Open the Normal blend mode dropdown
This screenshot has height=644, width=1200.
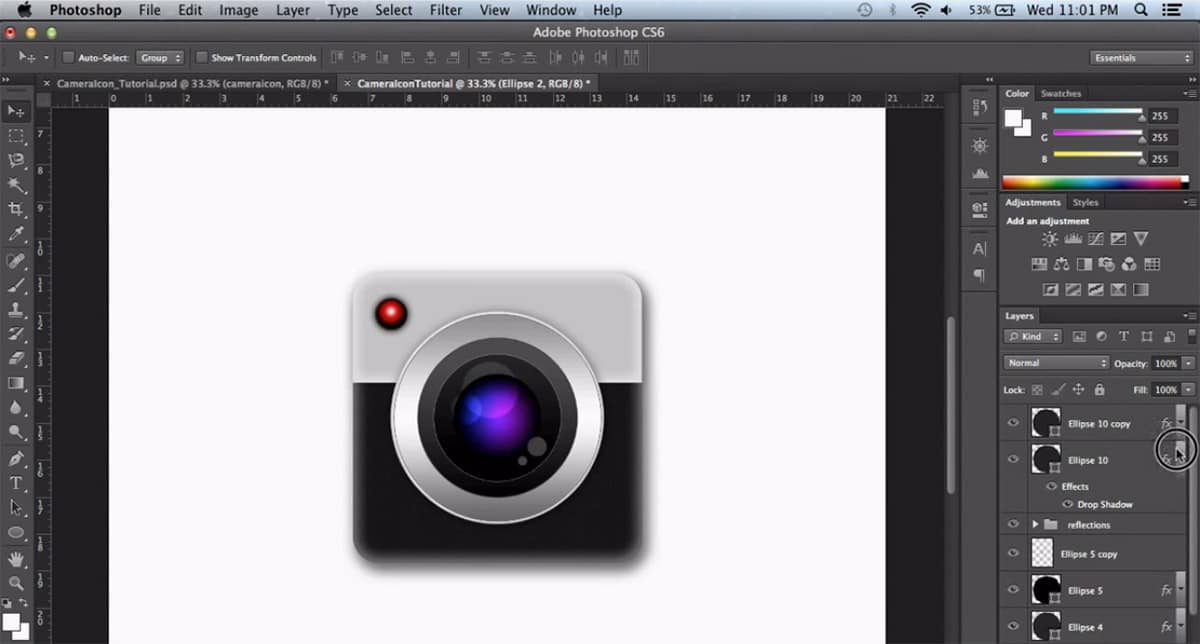pos(1056,363)
